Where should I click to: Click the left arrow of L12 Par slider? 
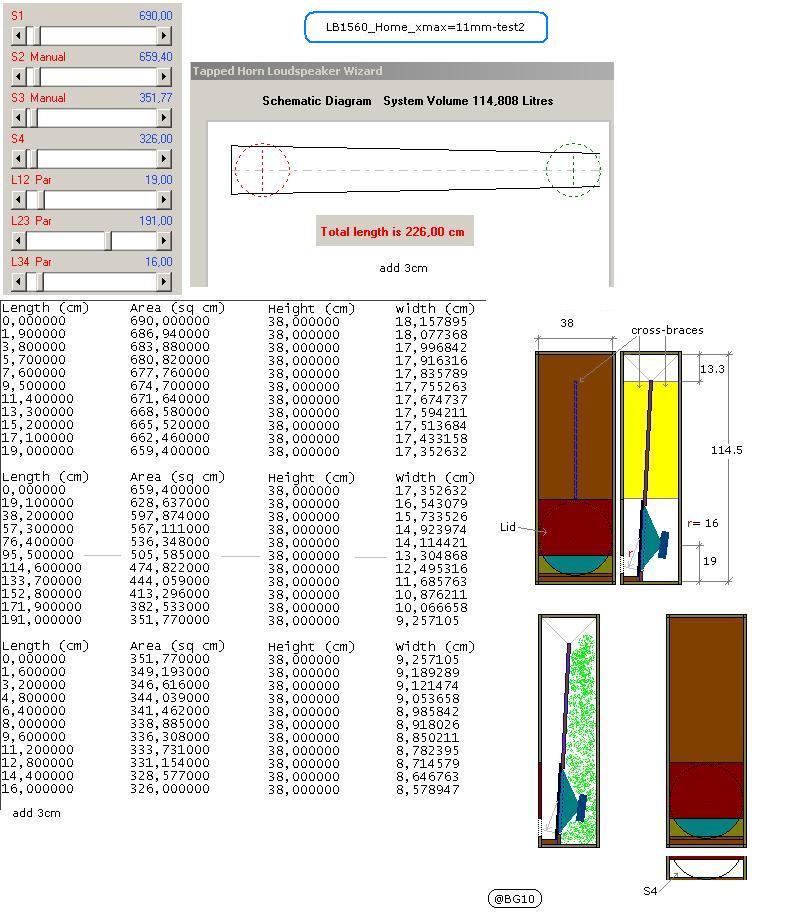click(19, 200)
